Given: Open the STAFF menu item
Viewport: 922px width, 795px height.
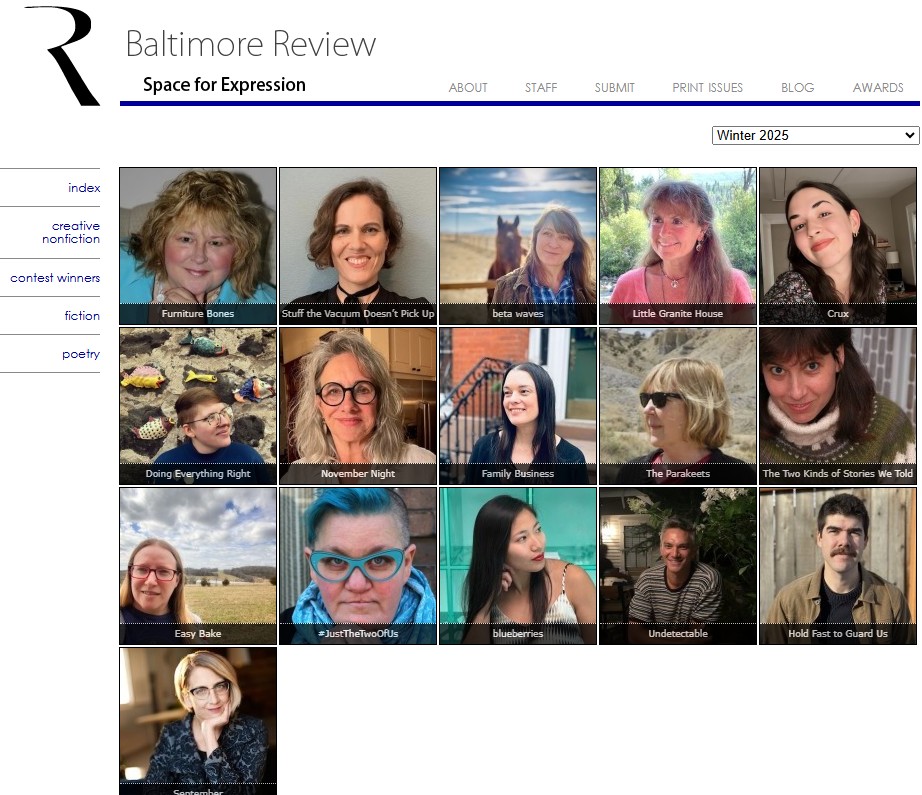Looking at the screenshot, I should click(x=541, y=88).
